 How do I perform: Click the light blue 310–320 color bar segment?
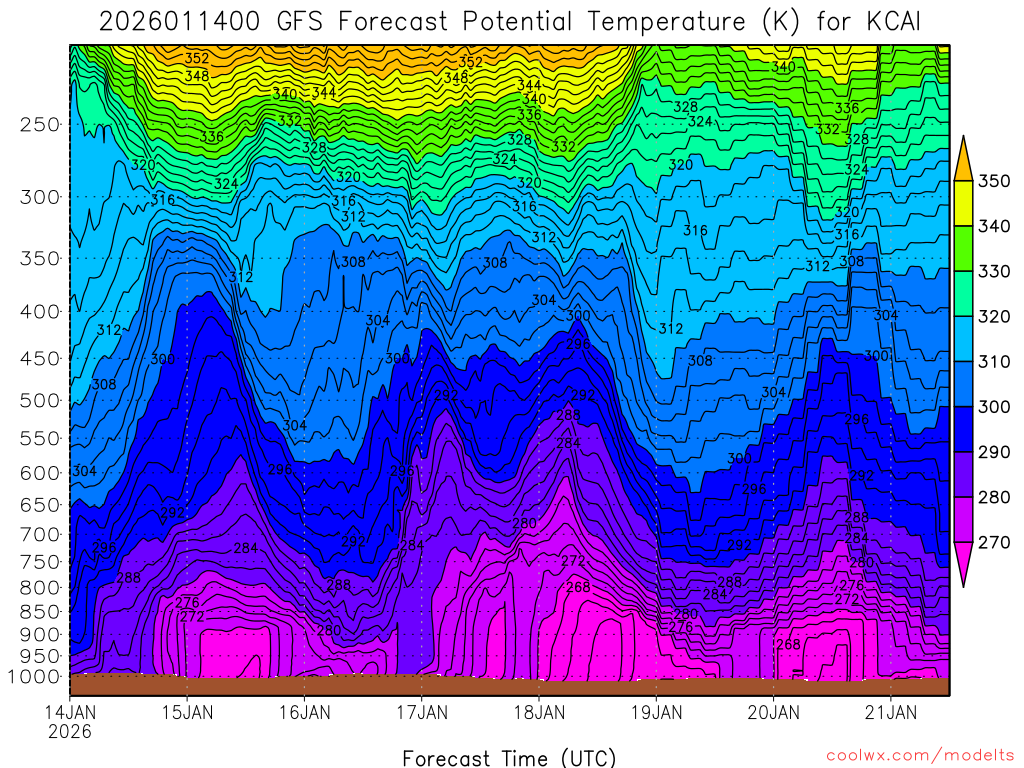(x=963, y=338)
